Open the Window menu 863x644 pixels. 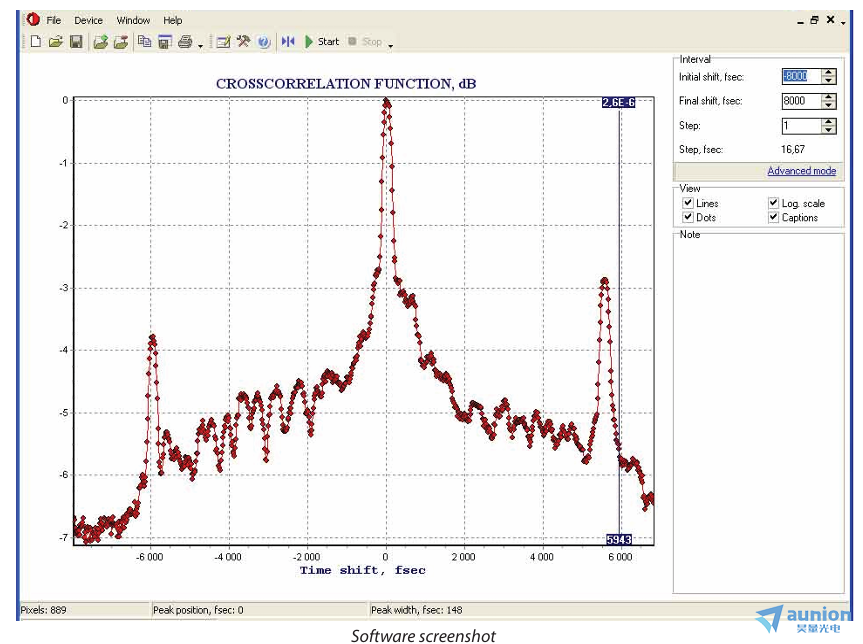coord(133,20)
